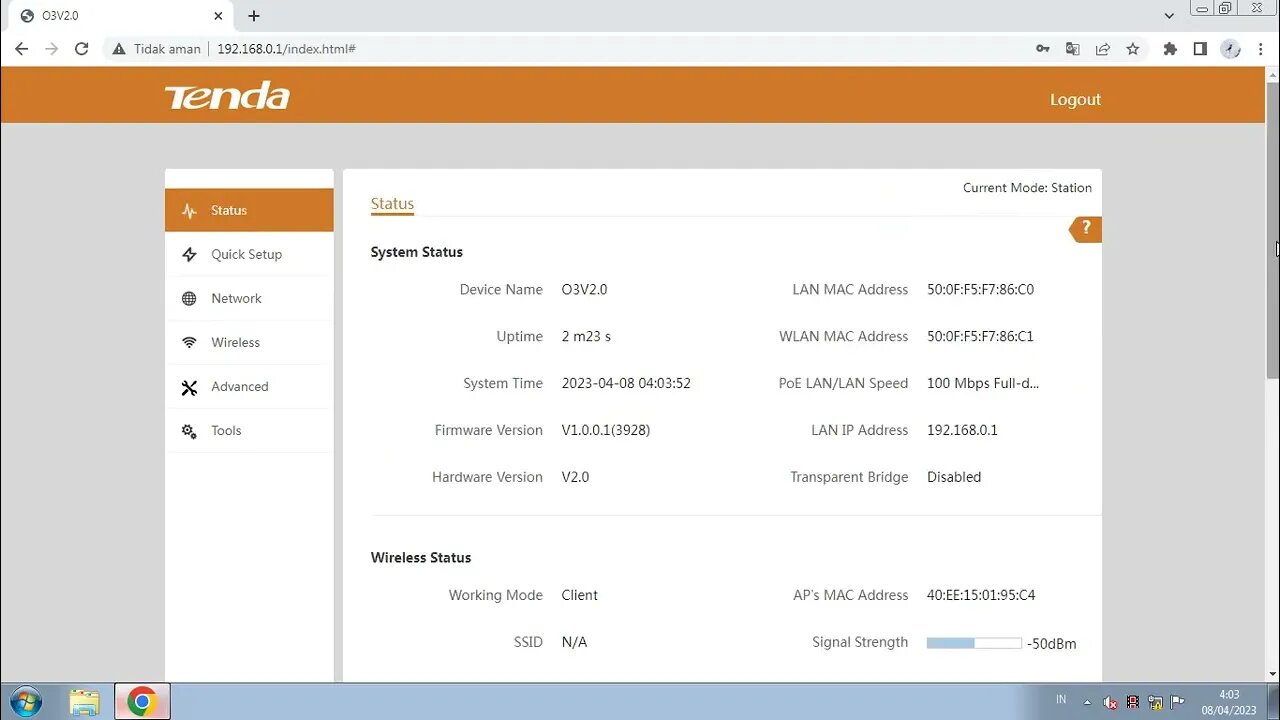Click the Firmware Version value V1.0.0.1(3928)

tap(606, 430)
